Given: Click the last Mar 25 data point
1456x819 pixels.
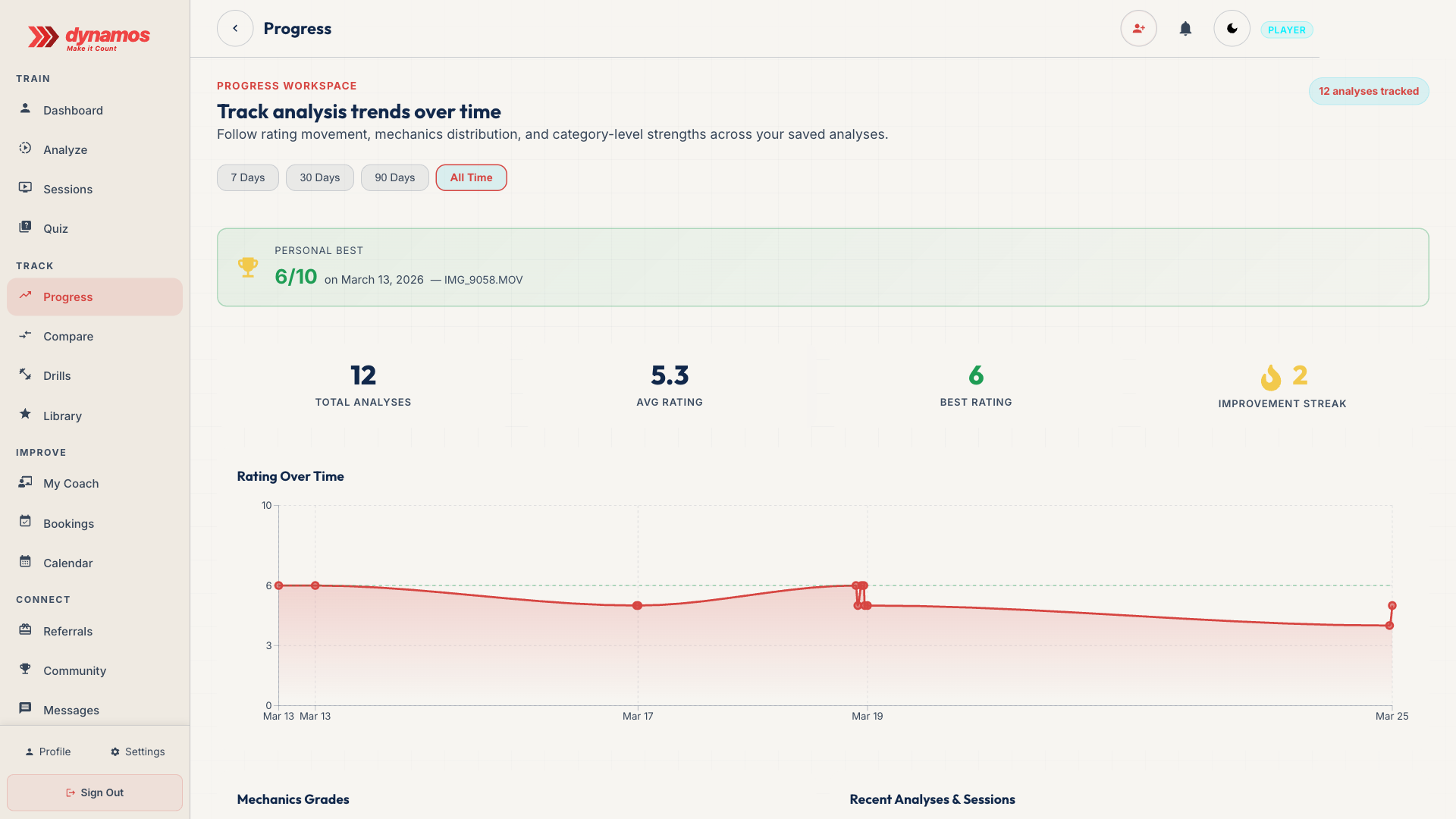Looking at the screenshot, I should pos(1392,606).
